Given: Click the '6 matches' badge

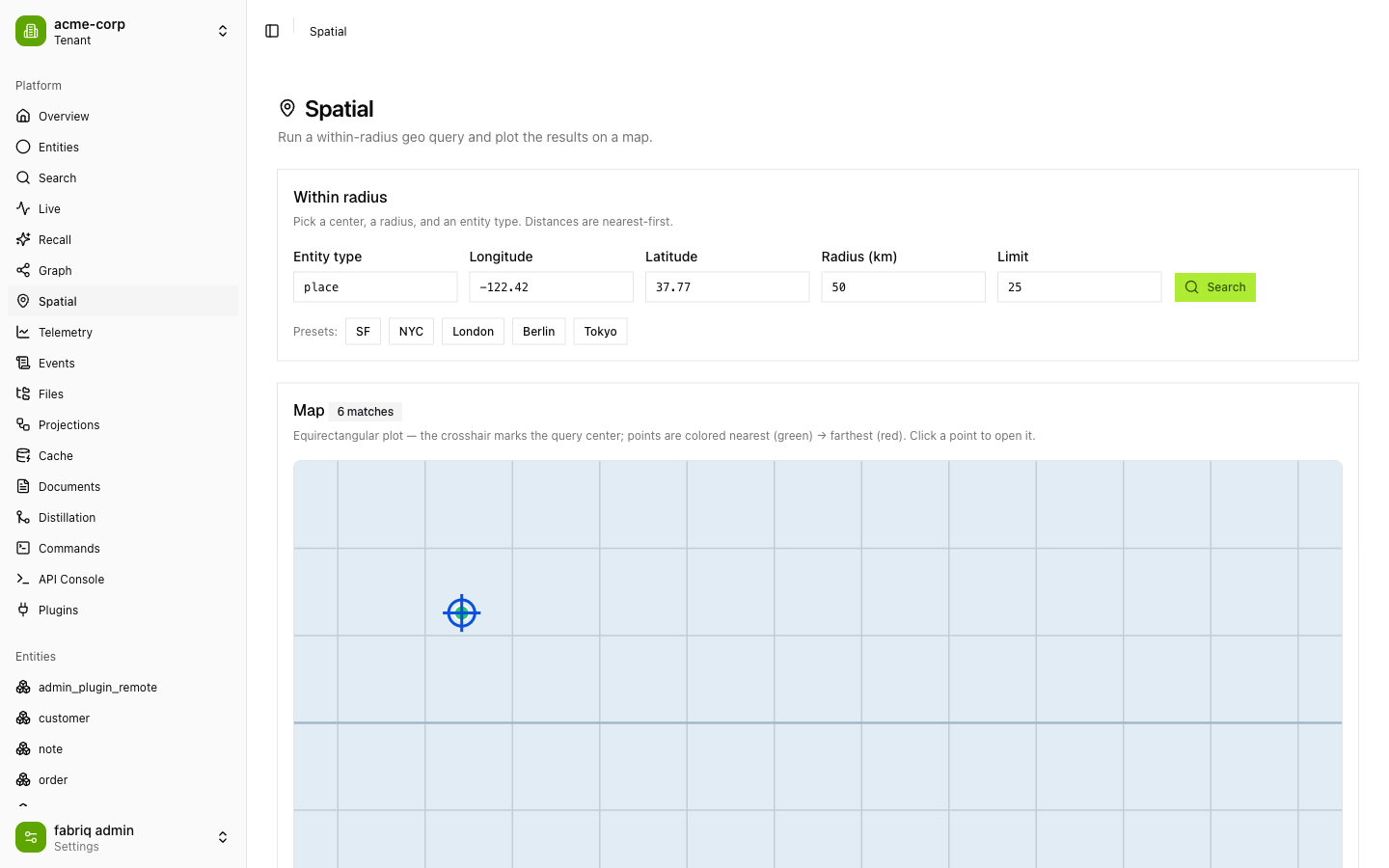Looking at the screenshot, I should click(366, 412).
